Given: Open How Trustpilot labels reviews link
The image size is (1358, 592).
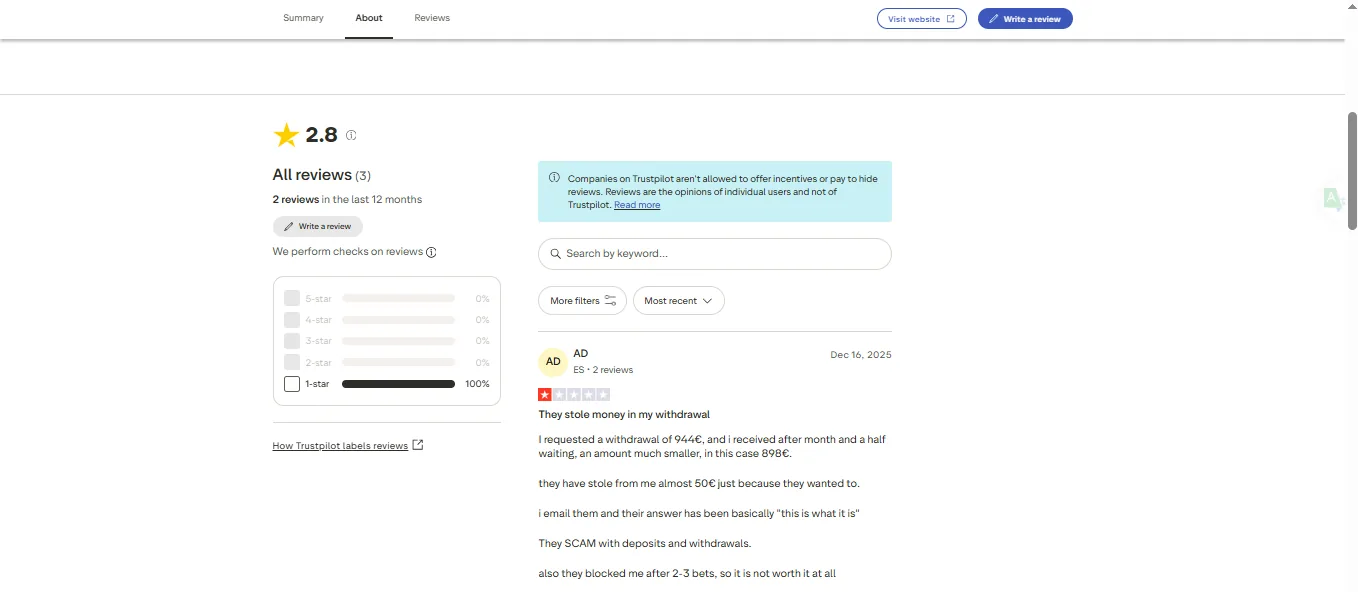Looking at the screenshot, I should click(x=340, y=446).
